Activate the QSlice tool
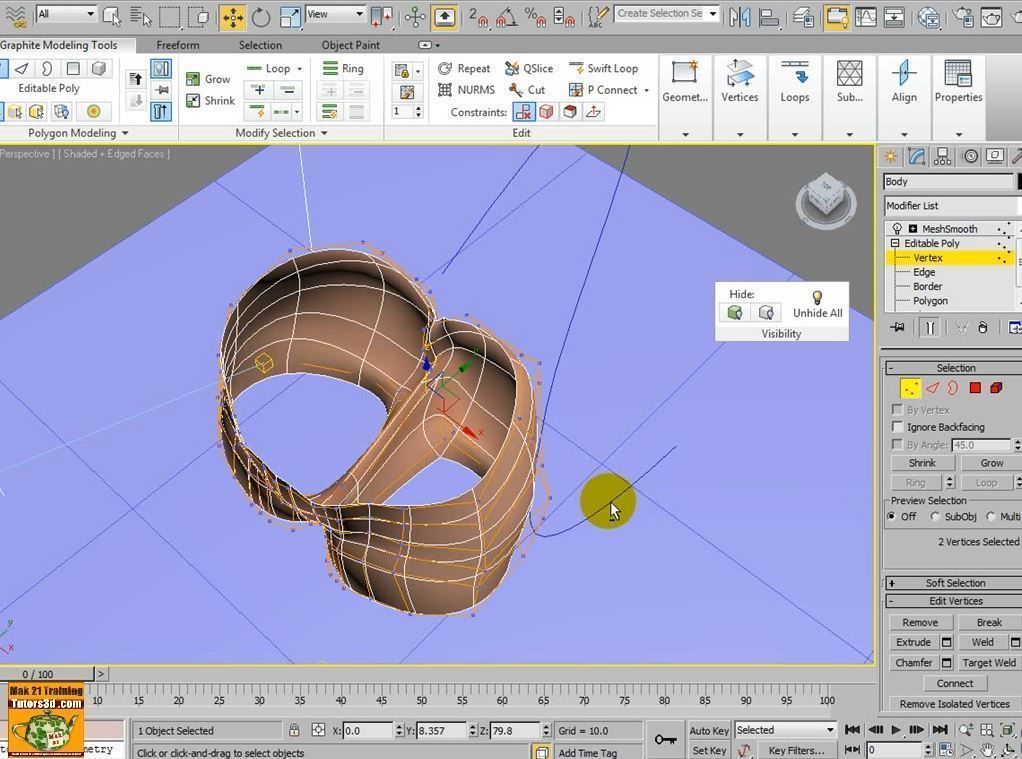Viewport: 1022px width, 759px height. (x=529, y=68)
